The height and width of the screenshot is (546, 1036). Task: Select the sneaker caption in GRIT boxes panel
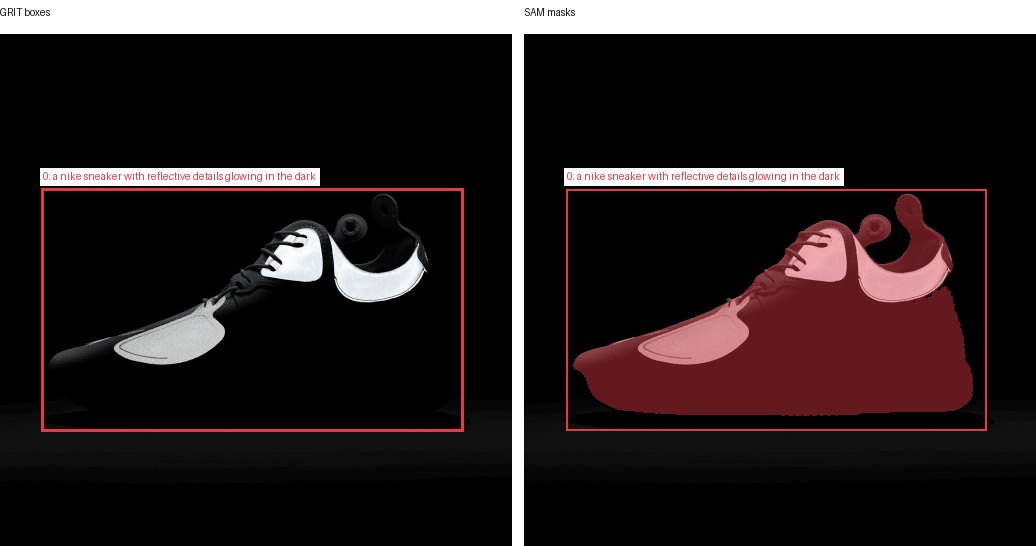point(179,176)
